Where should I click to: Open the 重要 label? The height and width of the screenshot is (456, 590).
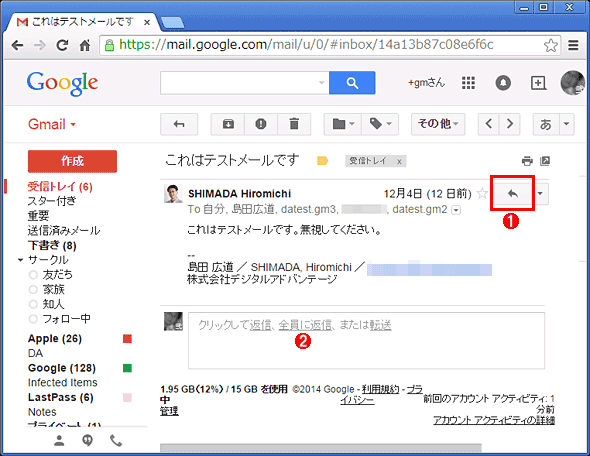click(x=38, y=216)
